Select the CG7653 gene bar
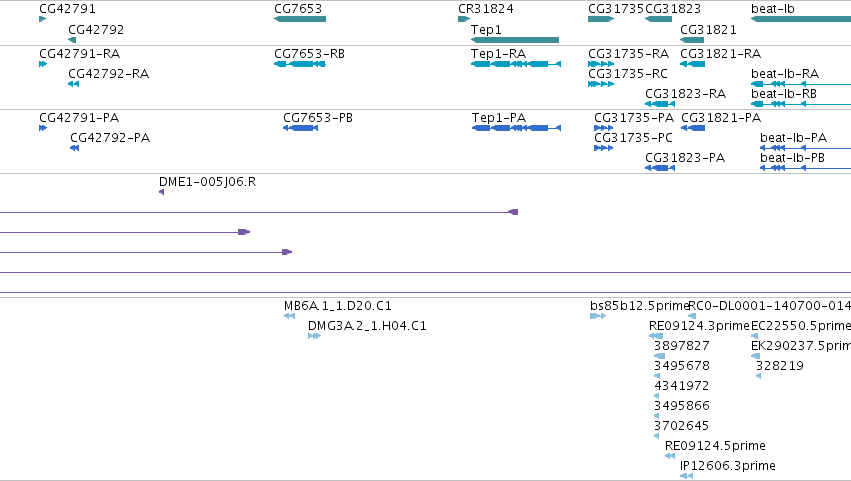Viewport: 851px width, 481px height. click(300, 19)
